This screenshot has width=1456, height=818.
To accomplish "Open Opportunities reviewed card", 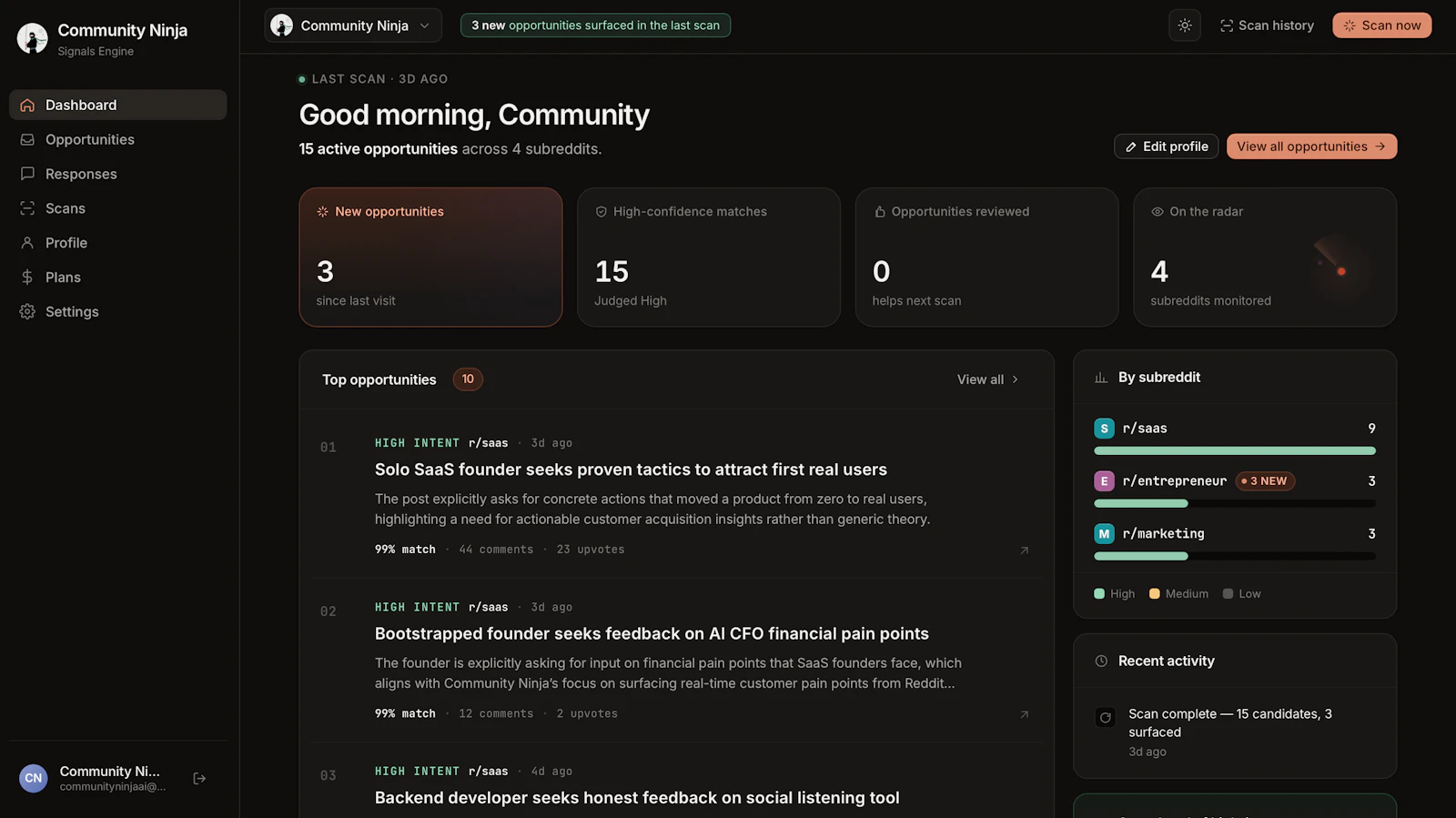I will [x=986, y=258].
